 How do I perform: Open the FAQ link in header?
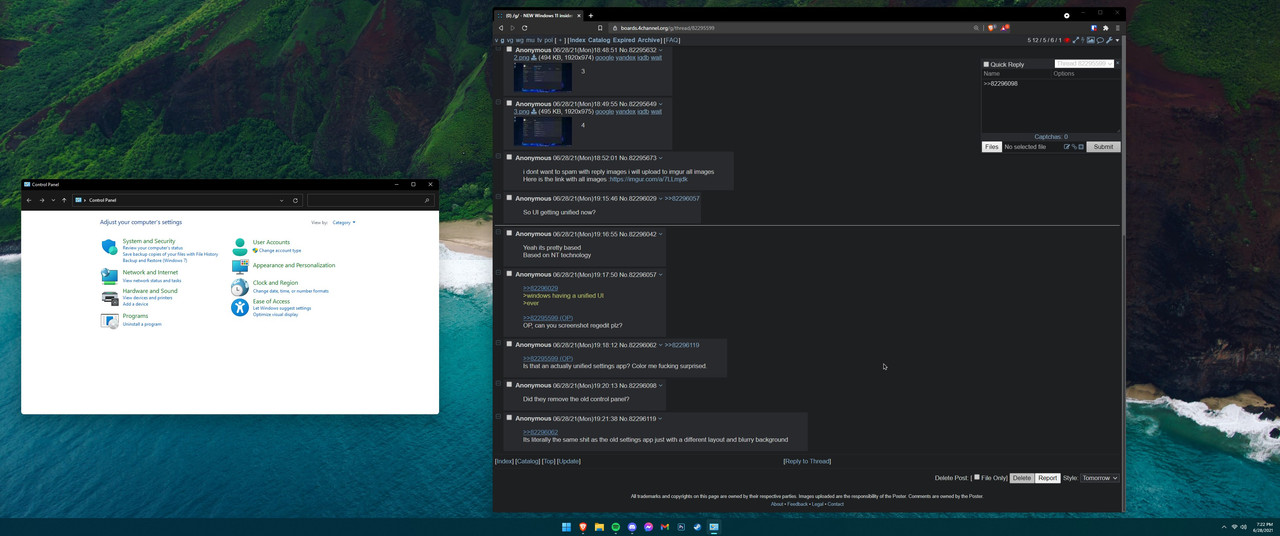coord(672,40)
